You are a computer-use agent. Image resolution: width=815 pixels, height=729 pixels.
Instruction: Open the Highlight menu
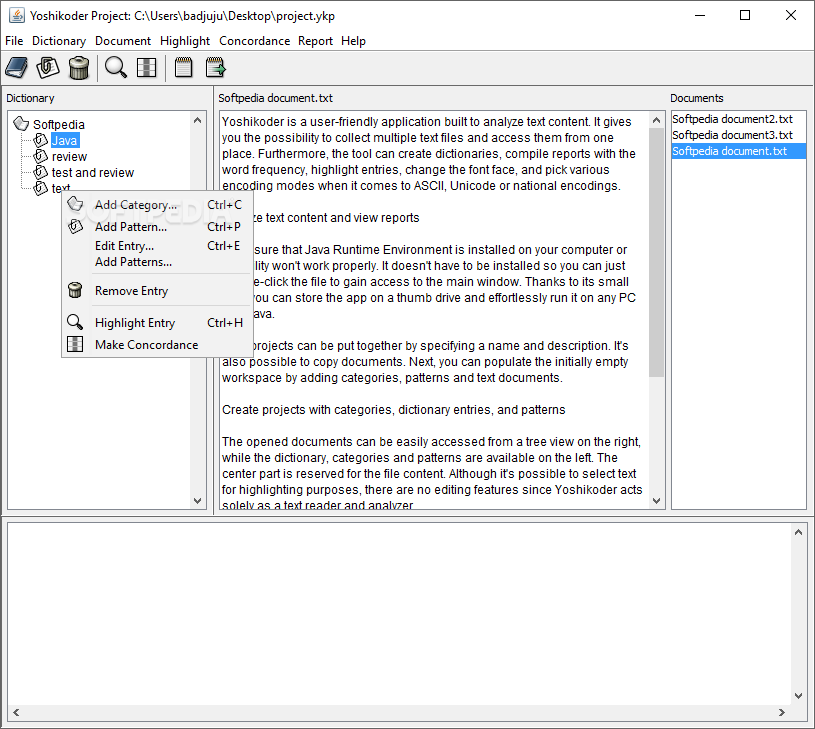point(185,41)
